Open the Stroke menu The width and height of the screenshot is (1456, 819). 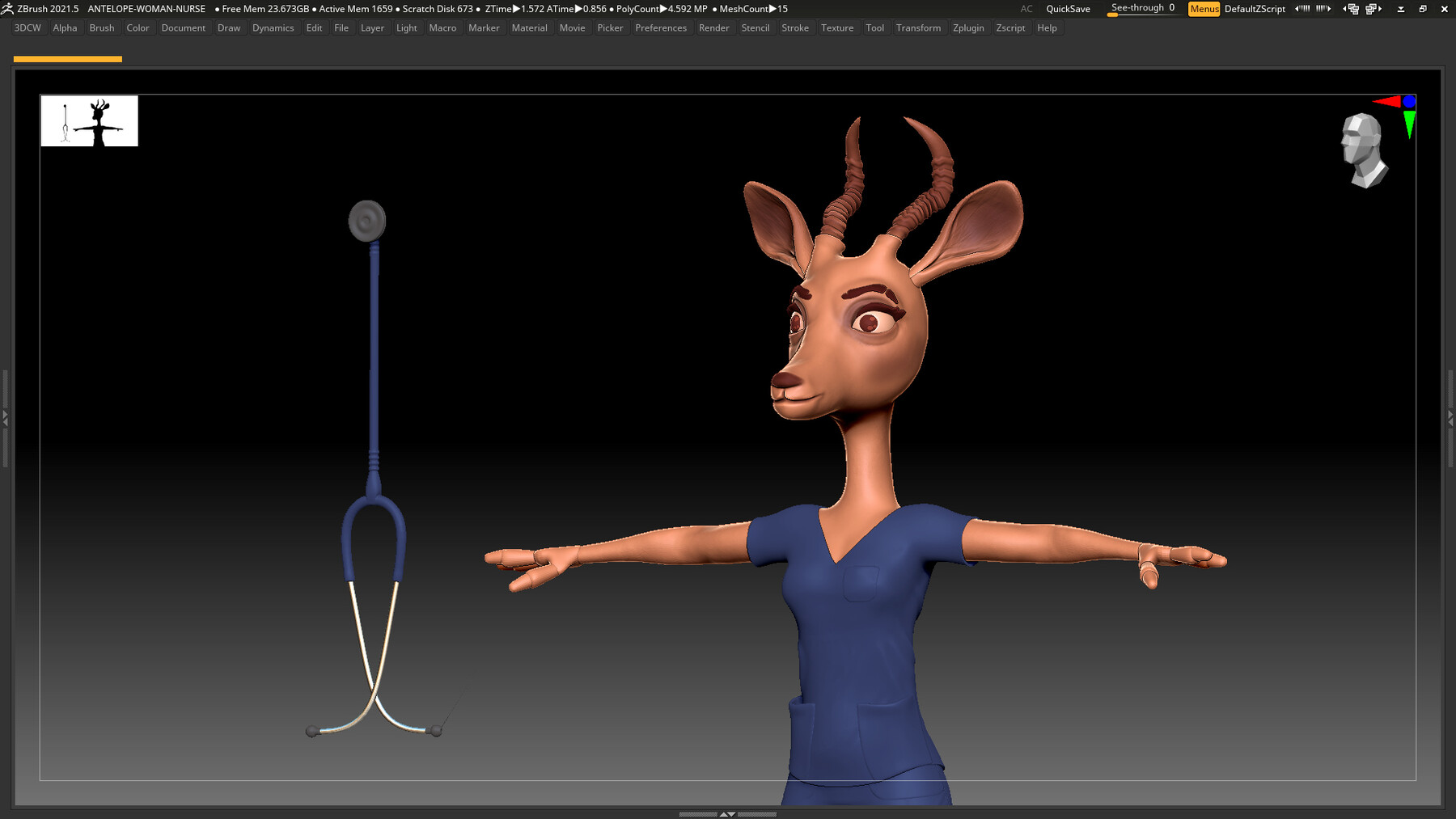coord(795,27)
